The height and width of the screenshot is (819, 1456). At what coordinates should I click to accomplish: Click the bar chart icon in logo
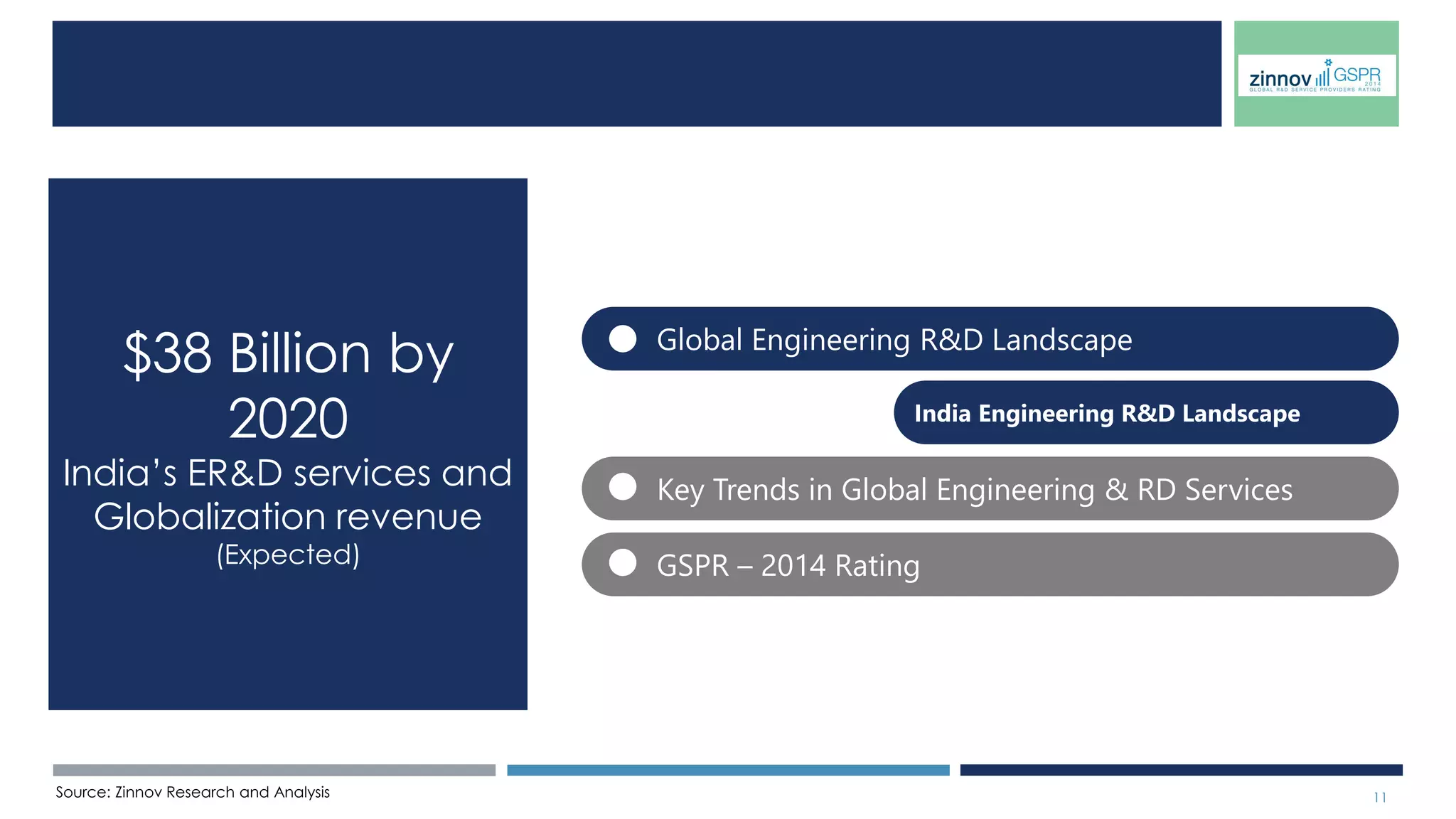(x=1322, y=77)
